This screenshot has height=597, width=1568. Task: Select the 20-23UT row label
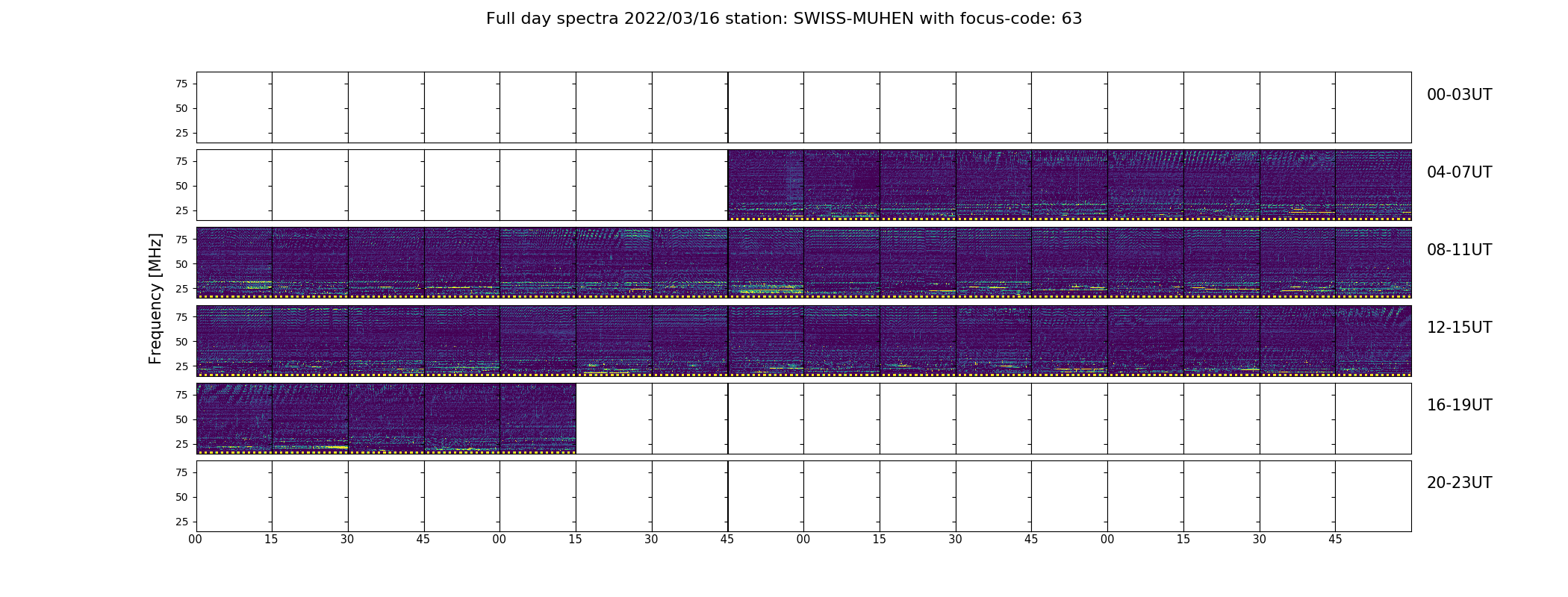[x=1459, y=483]
